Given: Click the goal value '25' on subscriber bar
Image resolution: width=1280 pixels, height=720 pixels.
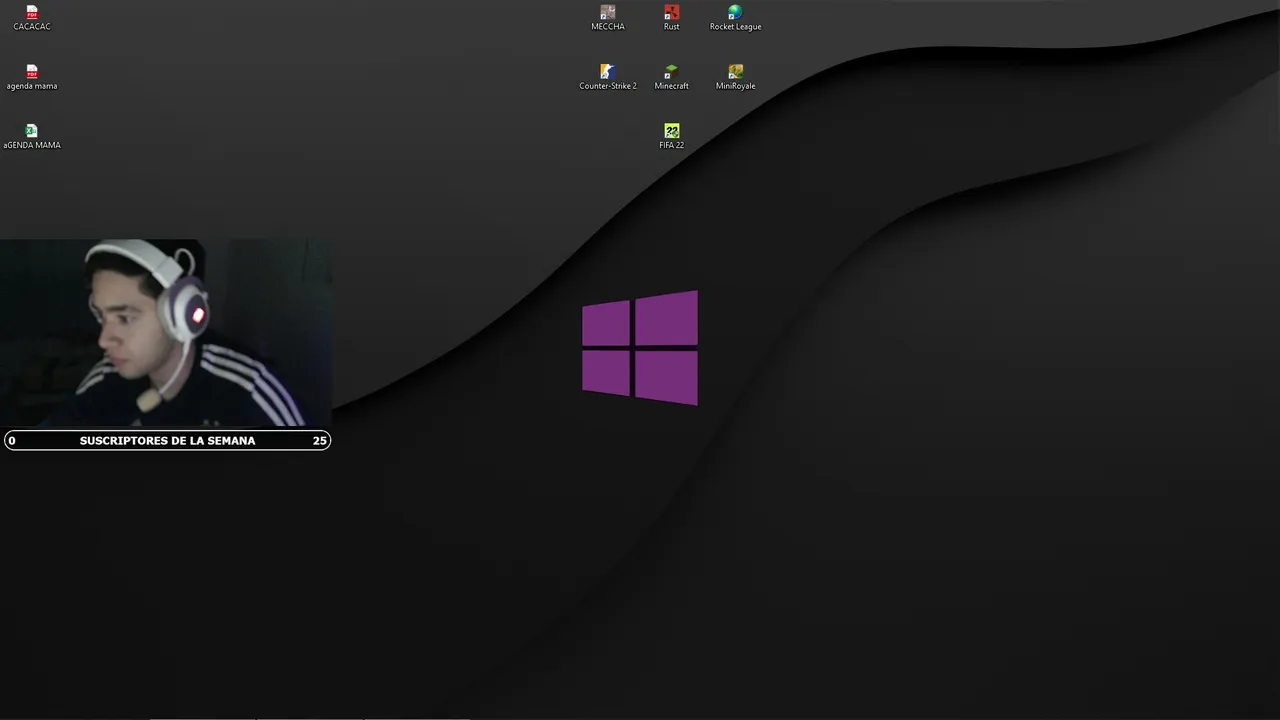Looking at the screenshot, I should click(320, 440).
